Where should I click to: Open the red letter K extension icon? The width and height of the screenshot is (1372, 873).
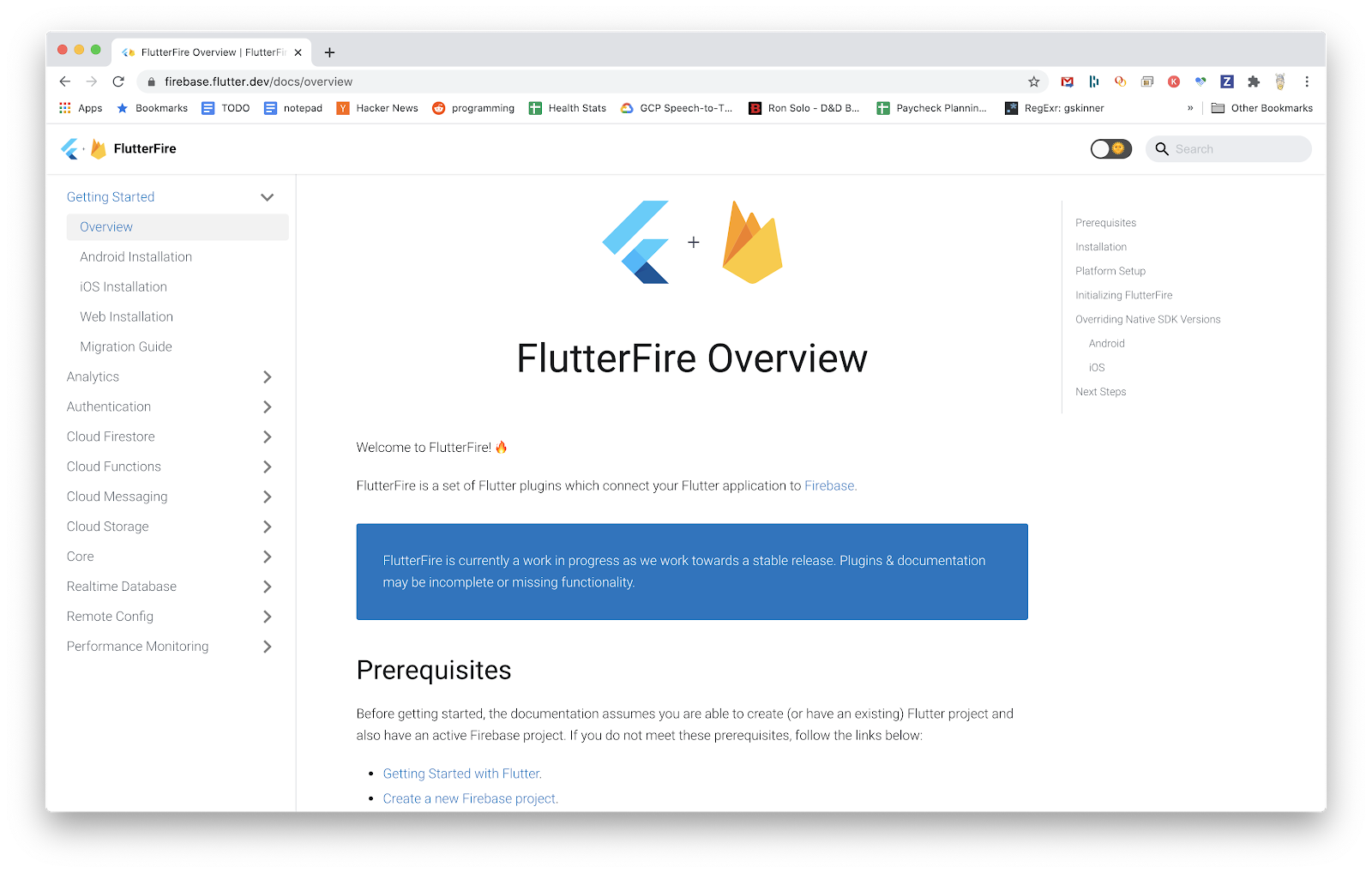pyautogui.click(x=1174, y=81)
